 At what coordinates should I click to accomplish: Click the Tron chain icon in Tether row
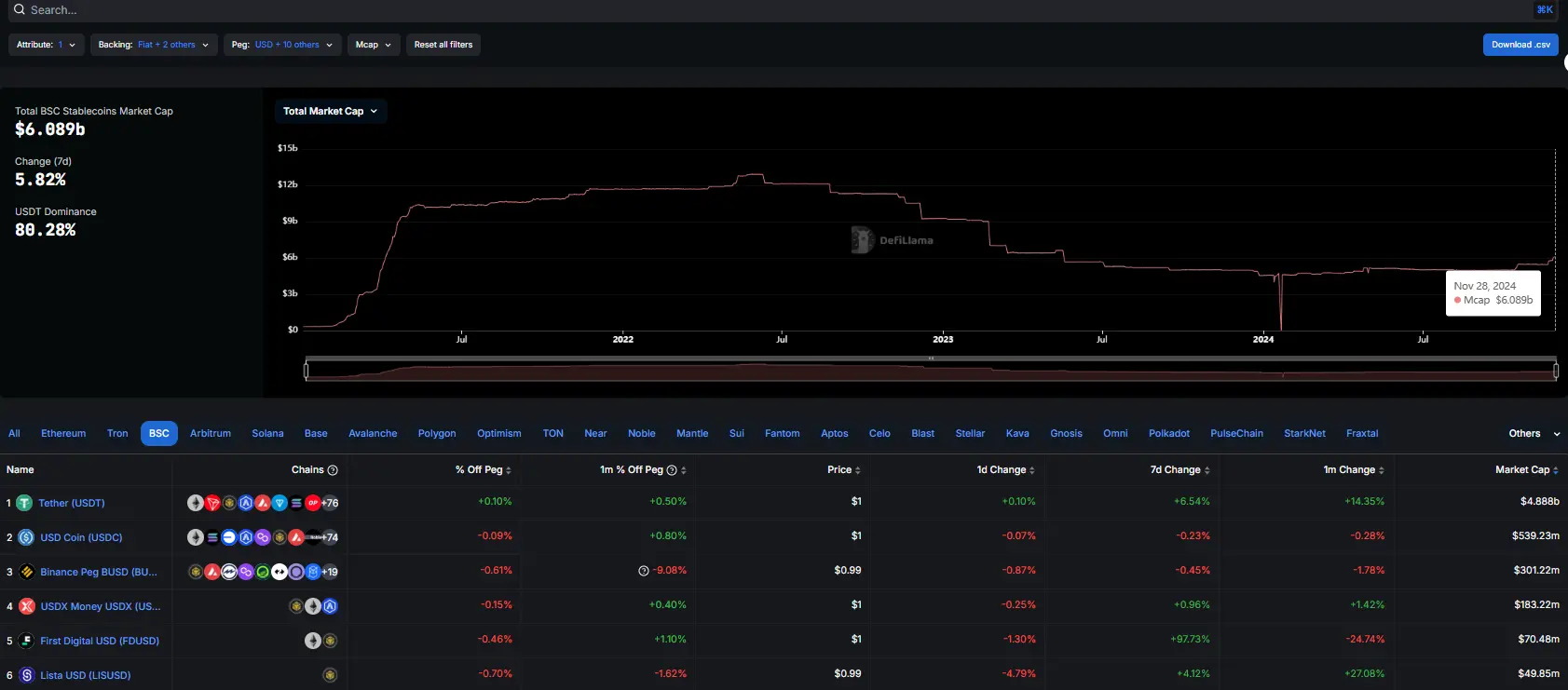212,503
